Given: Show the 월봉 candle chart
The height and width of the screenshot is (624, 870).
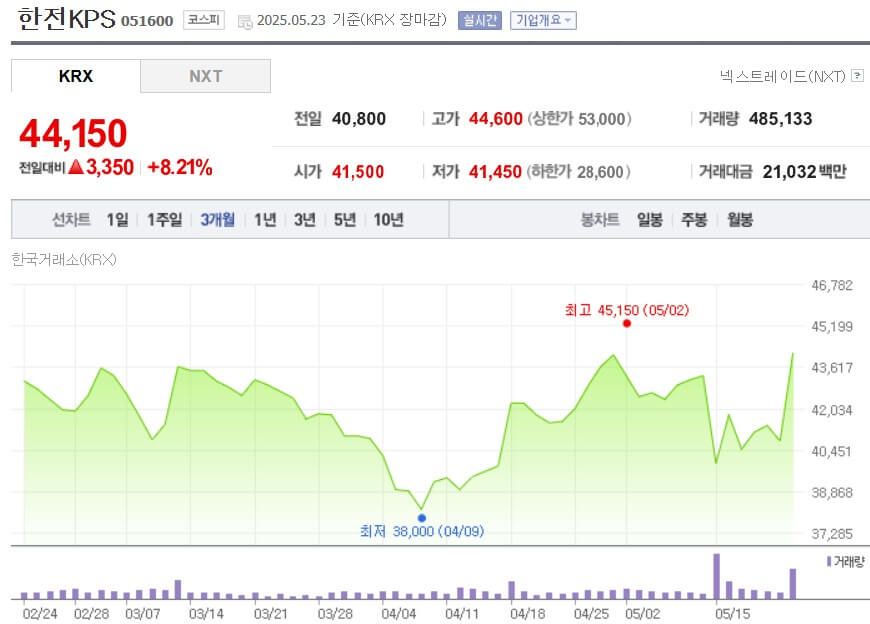Looking at the screenshot, I should [x=740, y=220].
